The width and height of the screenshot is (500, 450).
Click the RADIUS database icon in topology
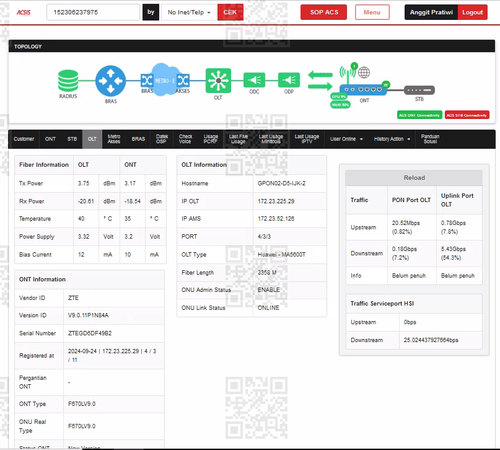[x=68, y=80]
